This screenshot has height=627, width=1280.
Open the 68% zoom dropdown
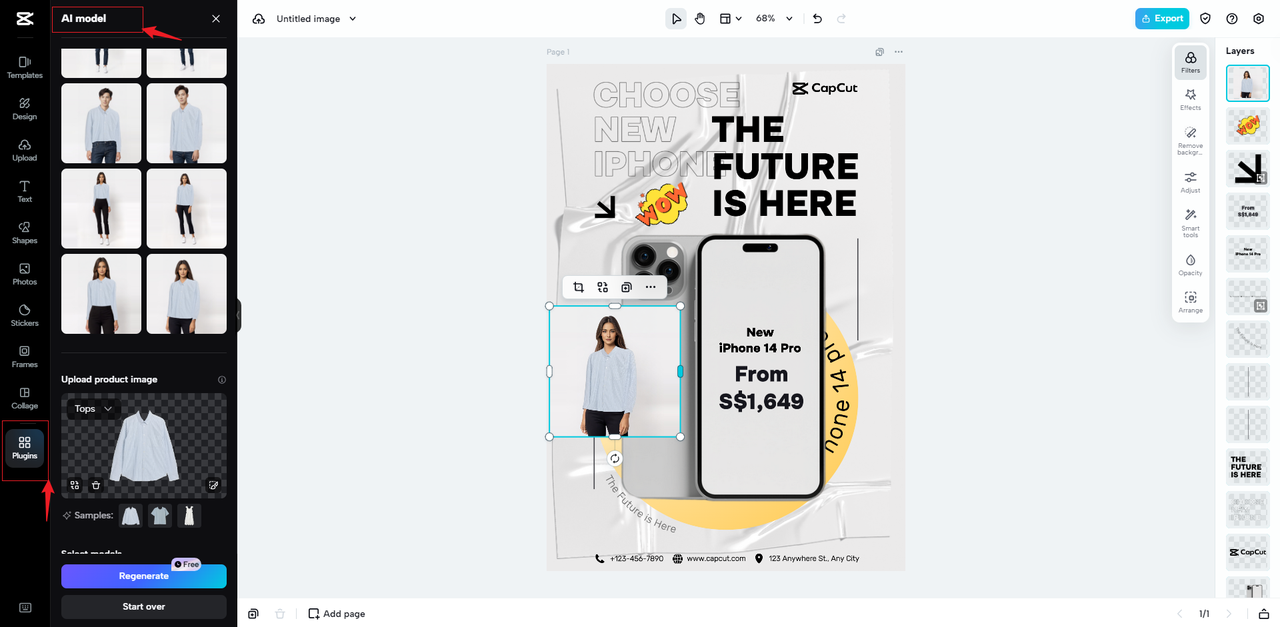(x=774, y=18)
